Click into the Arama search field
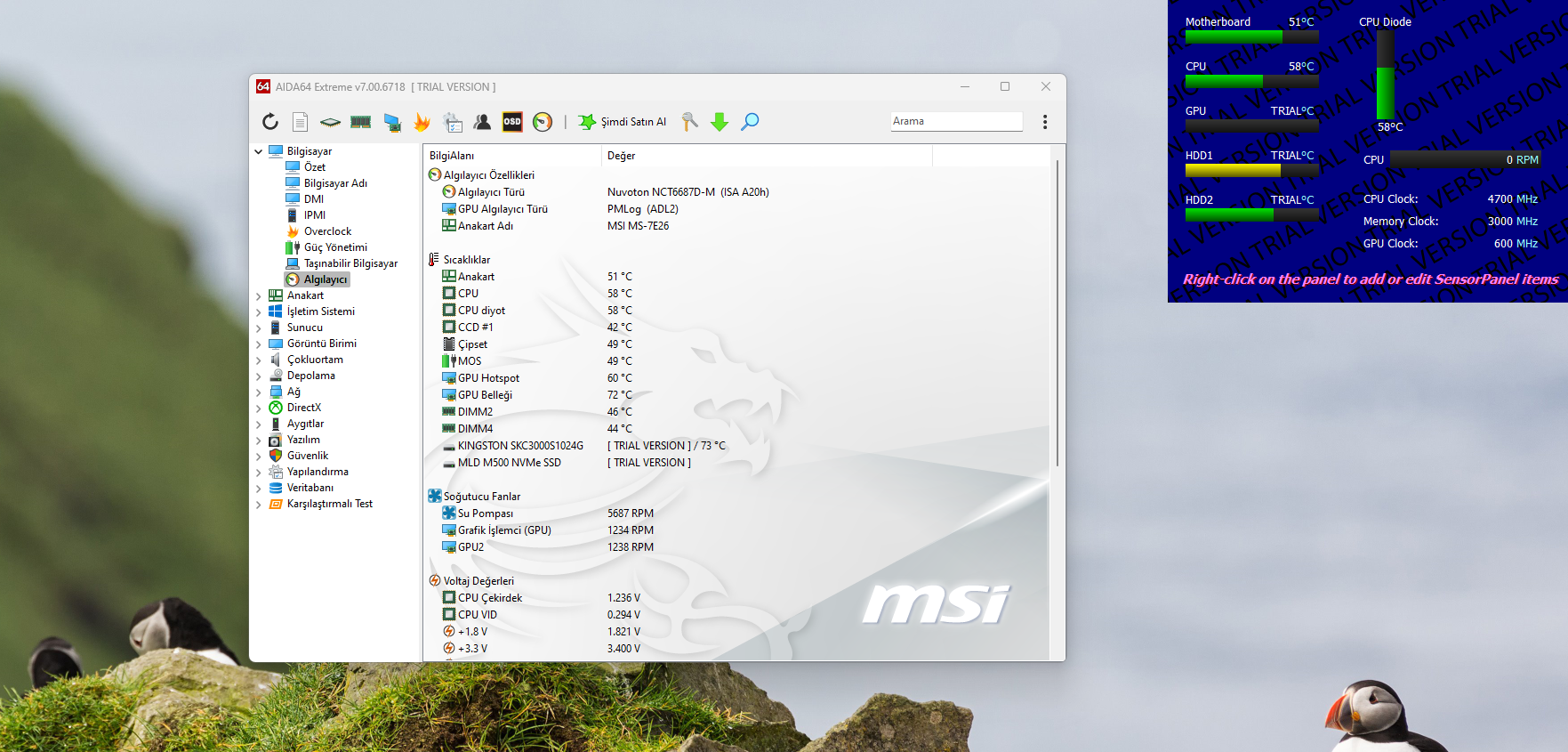Screen dimensions: 1568x752 click(x=956, y=121)
